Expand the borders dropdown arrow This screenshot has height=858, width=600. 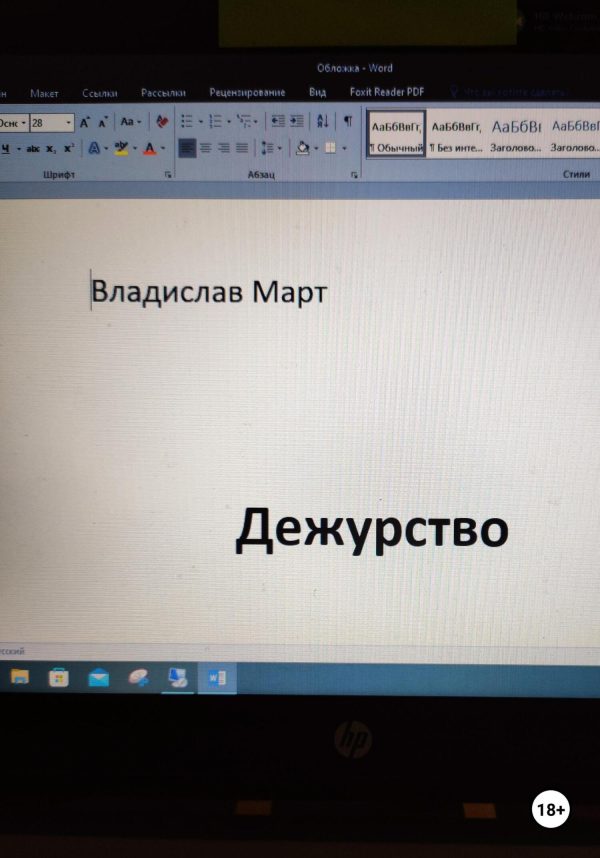click(x=344, y=148)
